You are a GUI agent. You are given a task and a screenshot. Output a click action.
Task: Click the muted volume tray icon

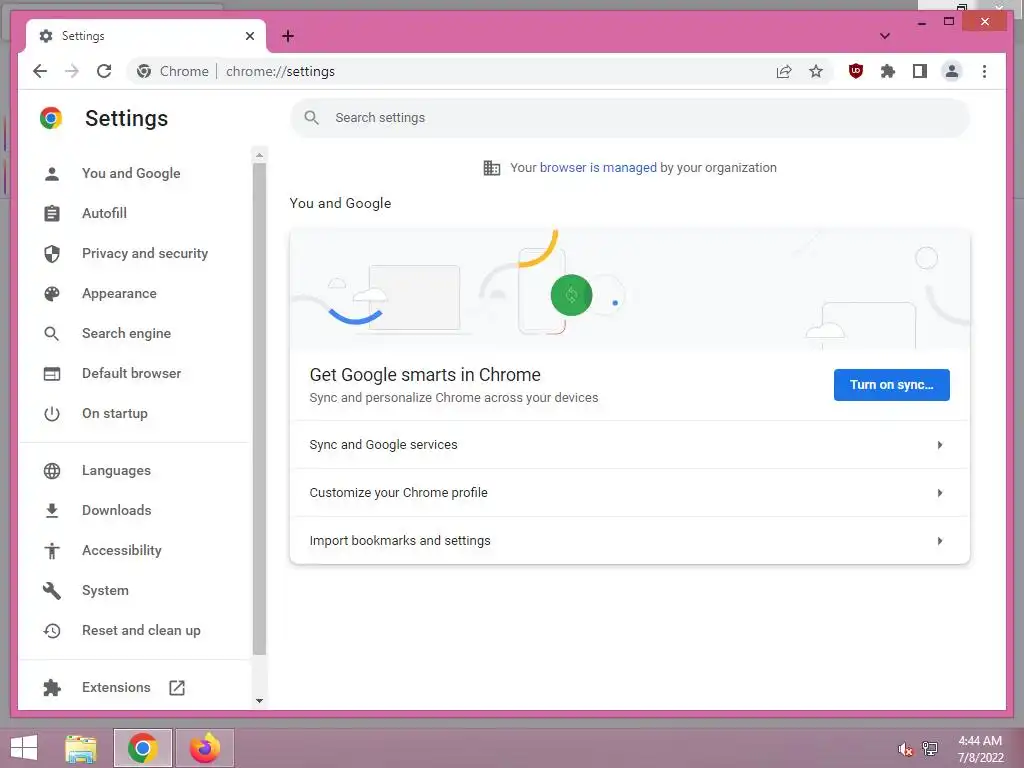(x=905, y=749)
